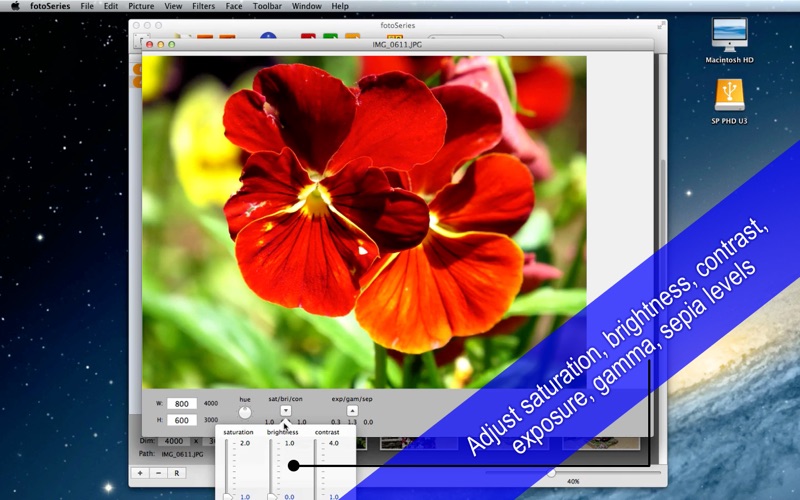The image size is (800, 500).
Task: Click the width field showing 800
Action: tap(182, 404)
